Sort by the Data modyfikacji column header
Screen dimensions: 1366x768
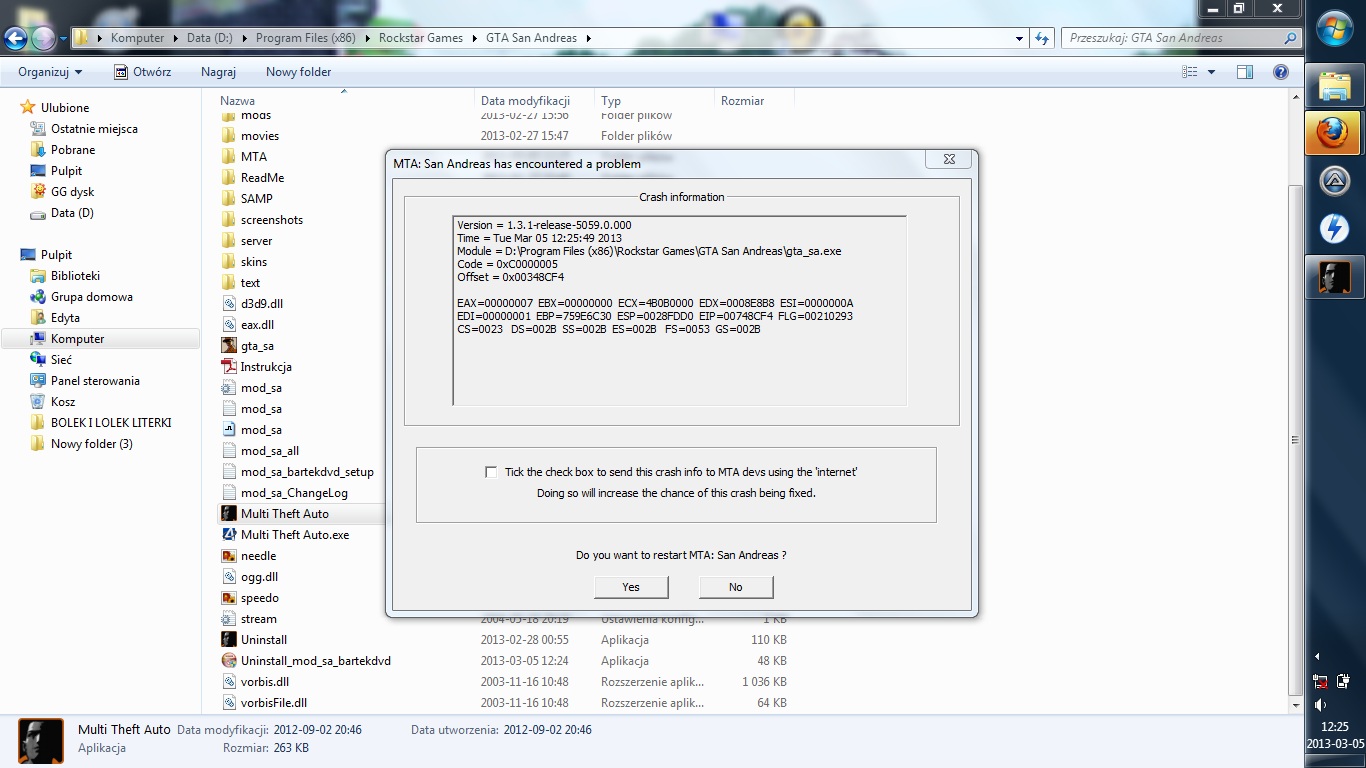(x=534, y=100)
